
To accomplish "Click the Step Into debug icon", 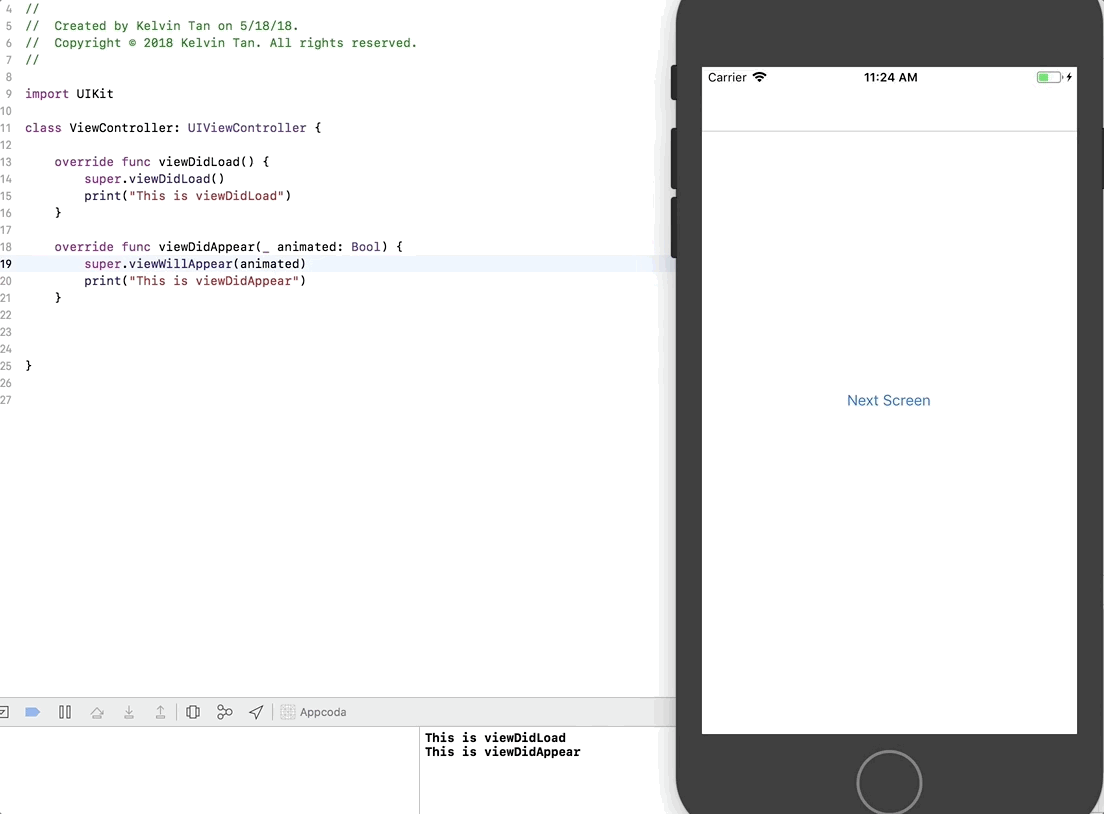I will pos(129,712).
